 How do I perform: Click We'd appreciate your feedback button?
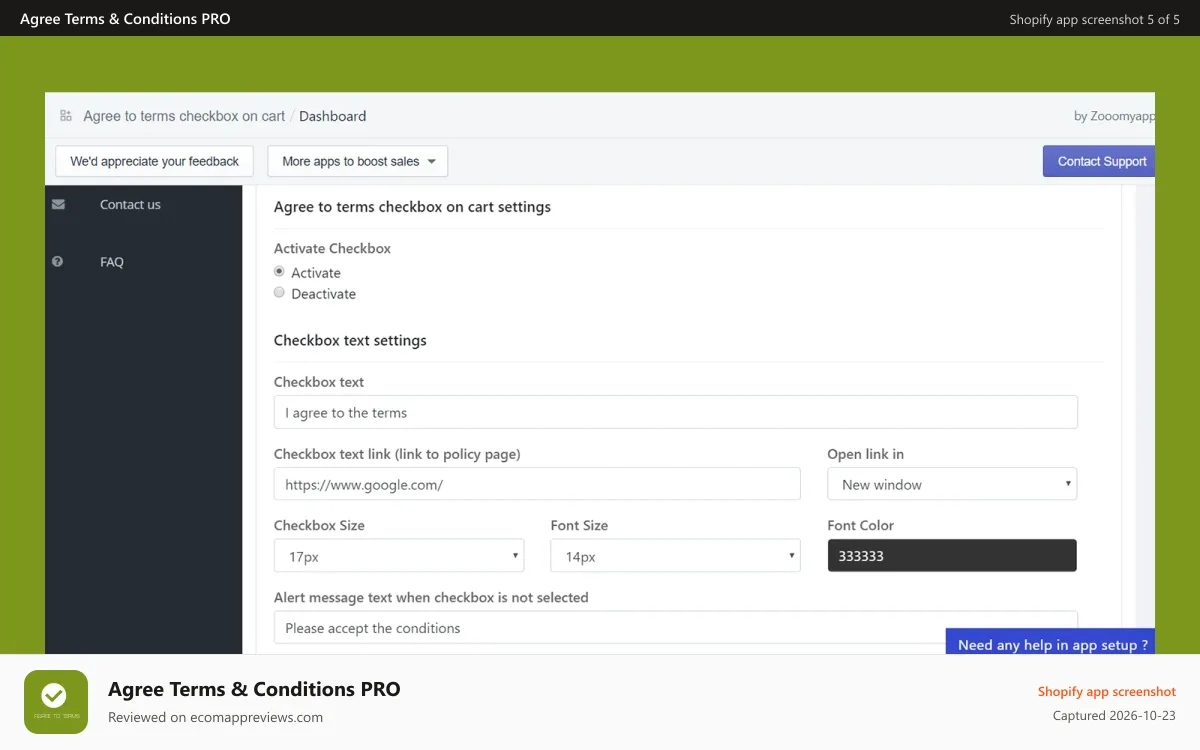pos(155,161)
